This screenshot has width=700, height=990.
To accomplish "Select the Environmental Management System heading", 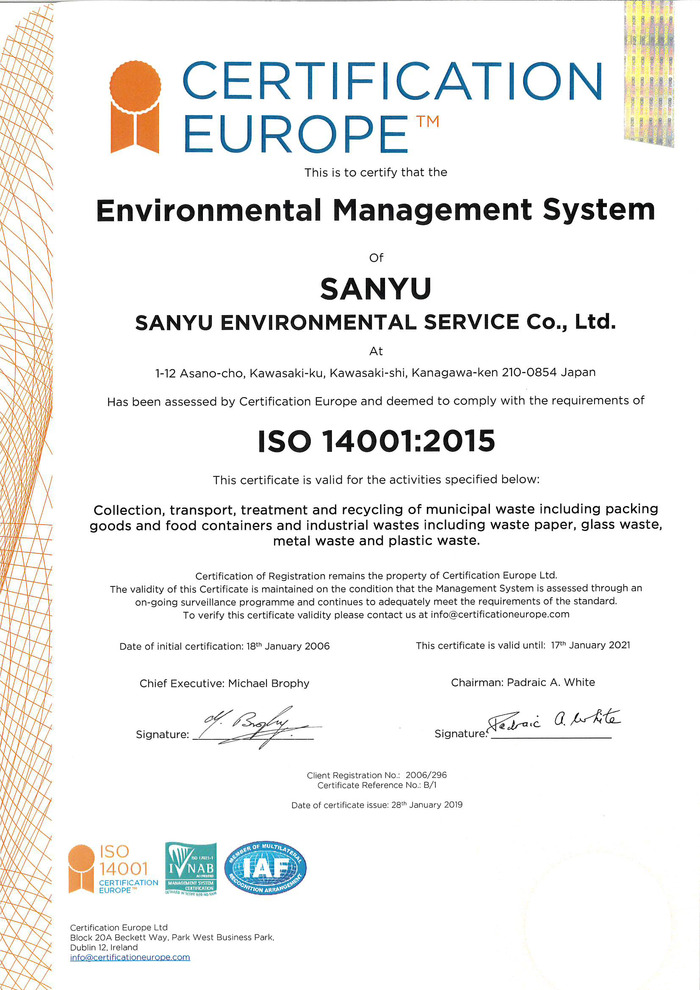I will click(375, 211).
